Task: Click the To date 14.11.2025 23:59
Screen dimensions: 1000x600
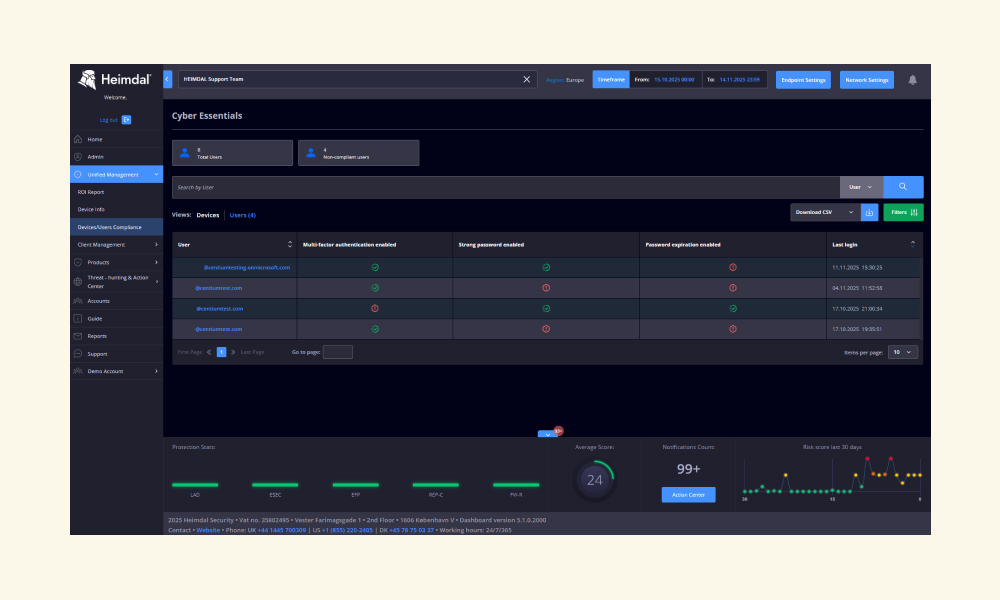Action: click(x=739, y=80)
